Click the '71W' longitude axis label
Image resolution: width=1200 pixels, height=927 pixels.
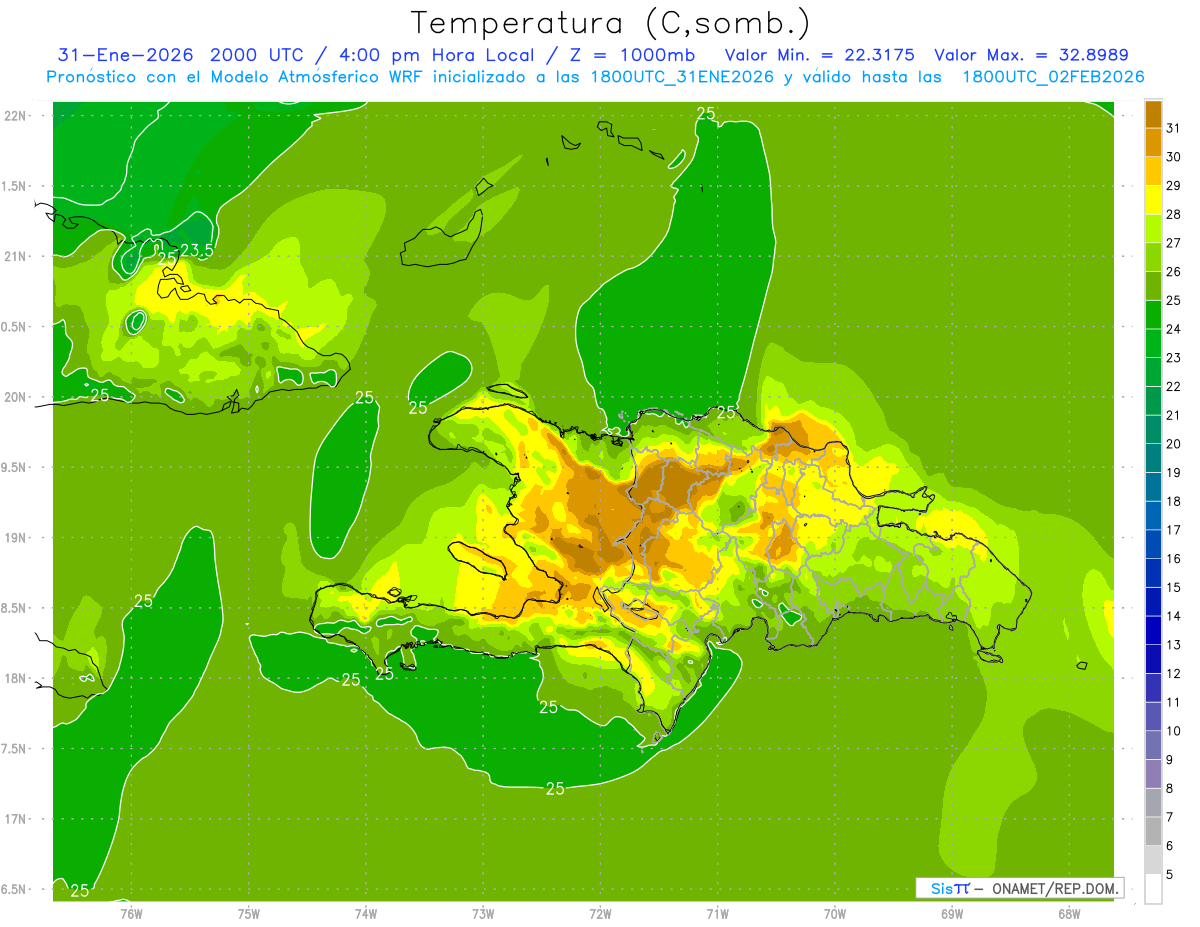(717, 913)
